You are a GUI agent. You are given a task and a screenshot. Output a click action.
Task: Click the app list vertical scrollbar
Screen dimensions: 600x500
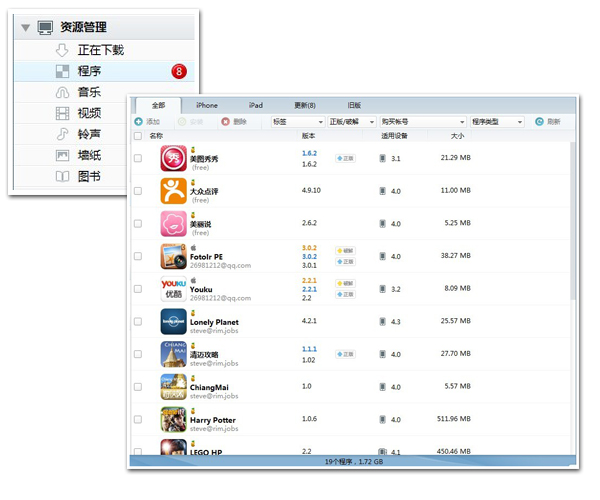coord(573,220)
